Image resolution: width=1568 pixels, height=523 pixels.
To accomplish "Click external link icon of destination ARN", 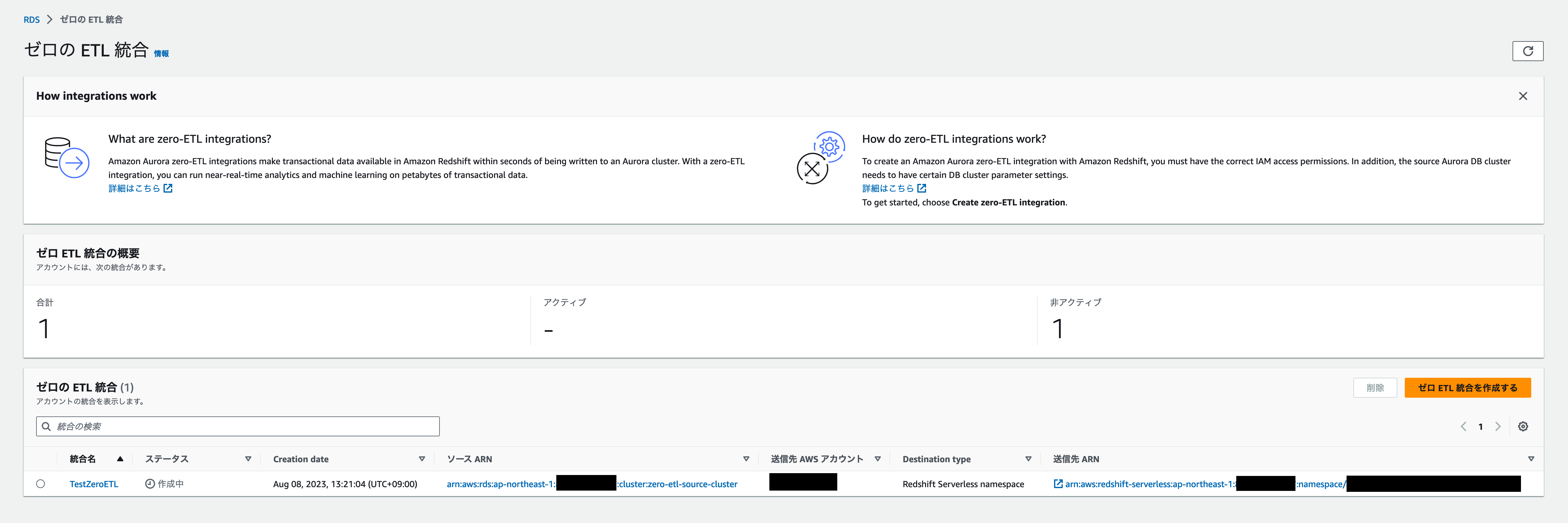I will pos(1058,484).
